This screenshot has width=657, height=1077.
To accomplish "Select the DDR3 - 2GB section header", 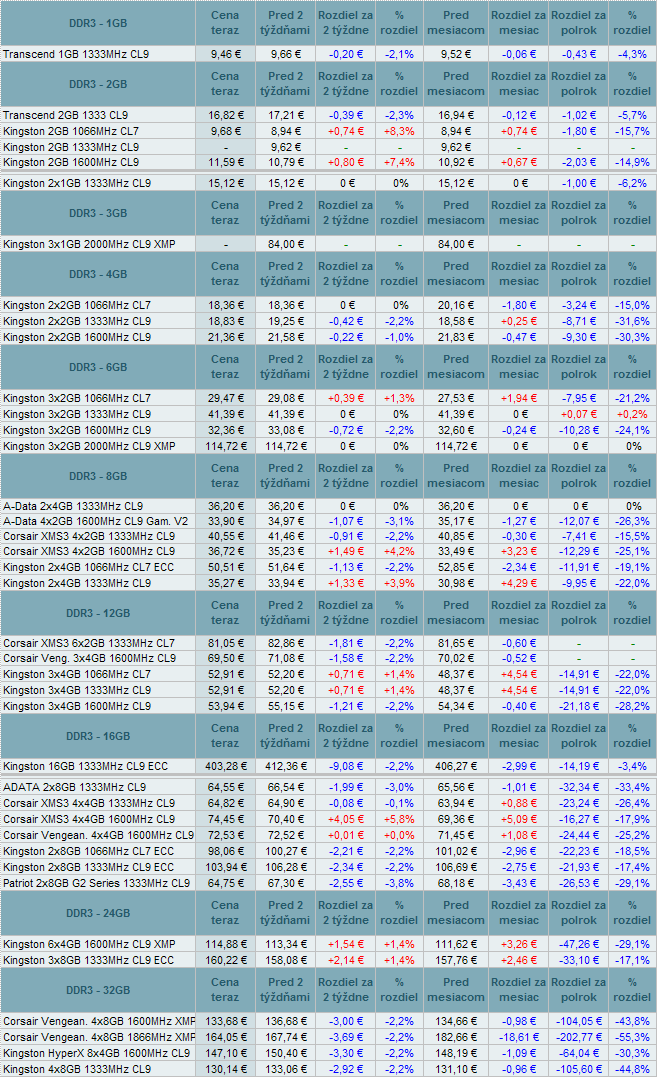I will click(x=98, y=84).
